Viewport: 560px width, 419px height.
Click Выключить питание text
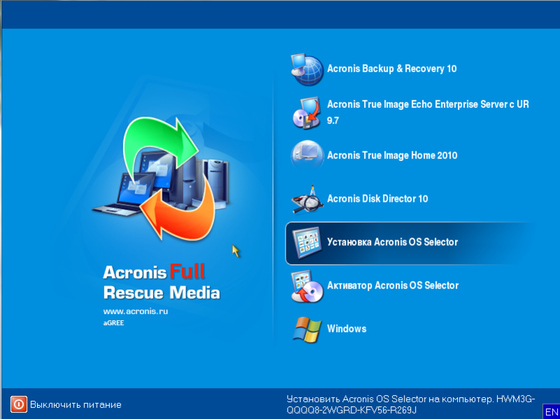pyautogui.click(x=76, y=405)
